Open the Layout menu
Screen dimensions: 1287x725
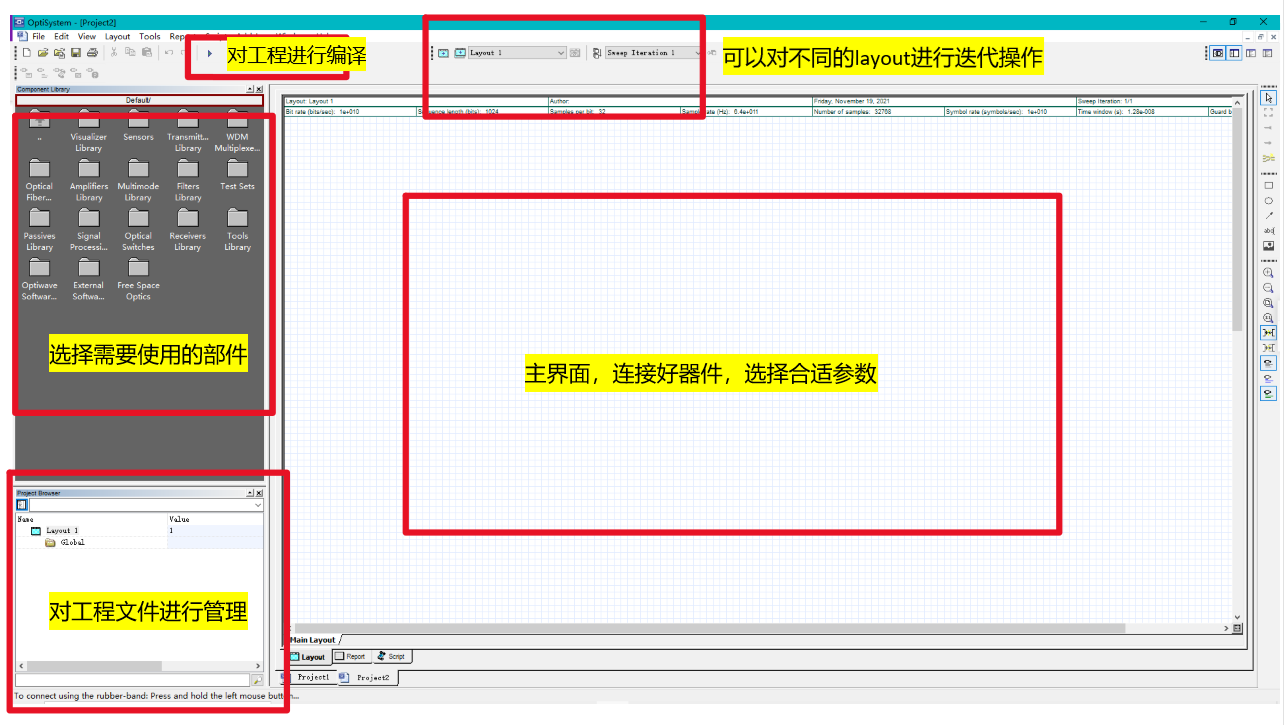tap(118, 36)
